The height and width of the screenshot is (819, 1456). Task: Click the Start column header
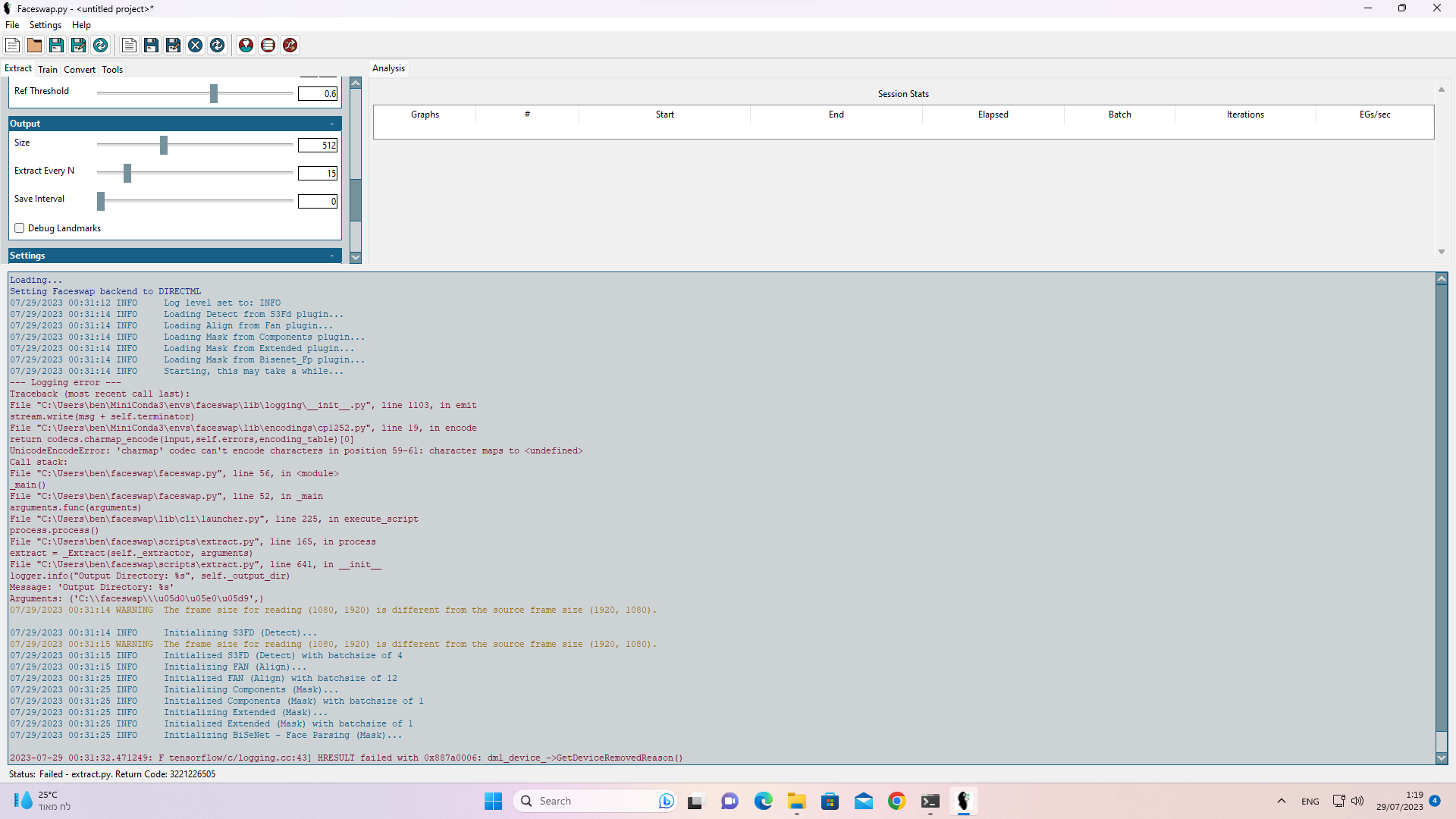[665, 115]
